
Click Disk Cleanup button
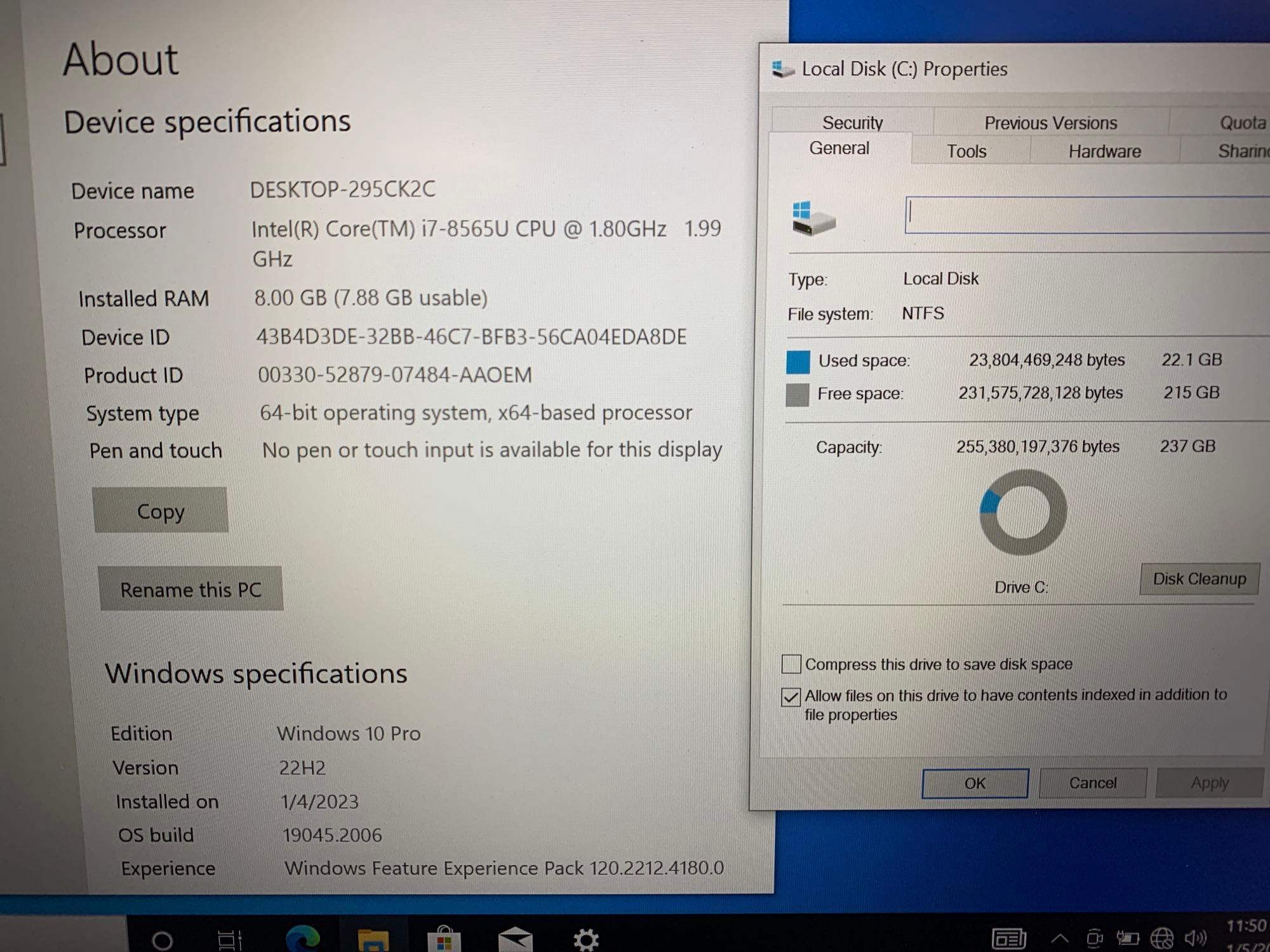tap(1200, 579)
